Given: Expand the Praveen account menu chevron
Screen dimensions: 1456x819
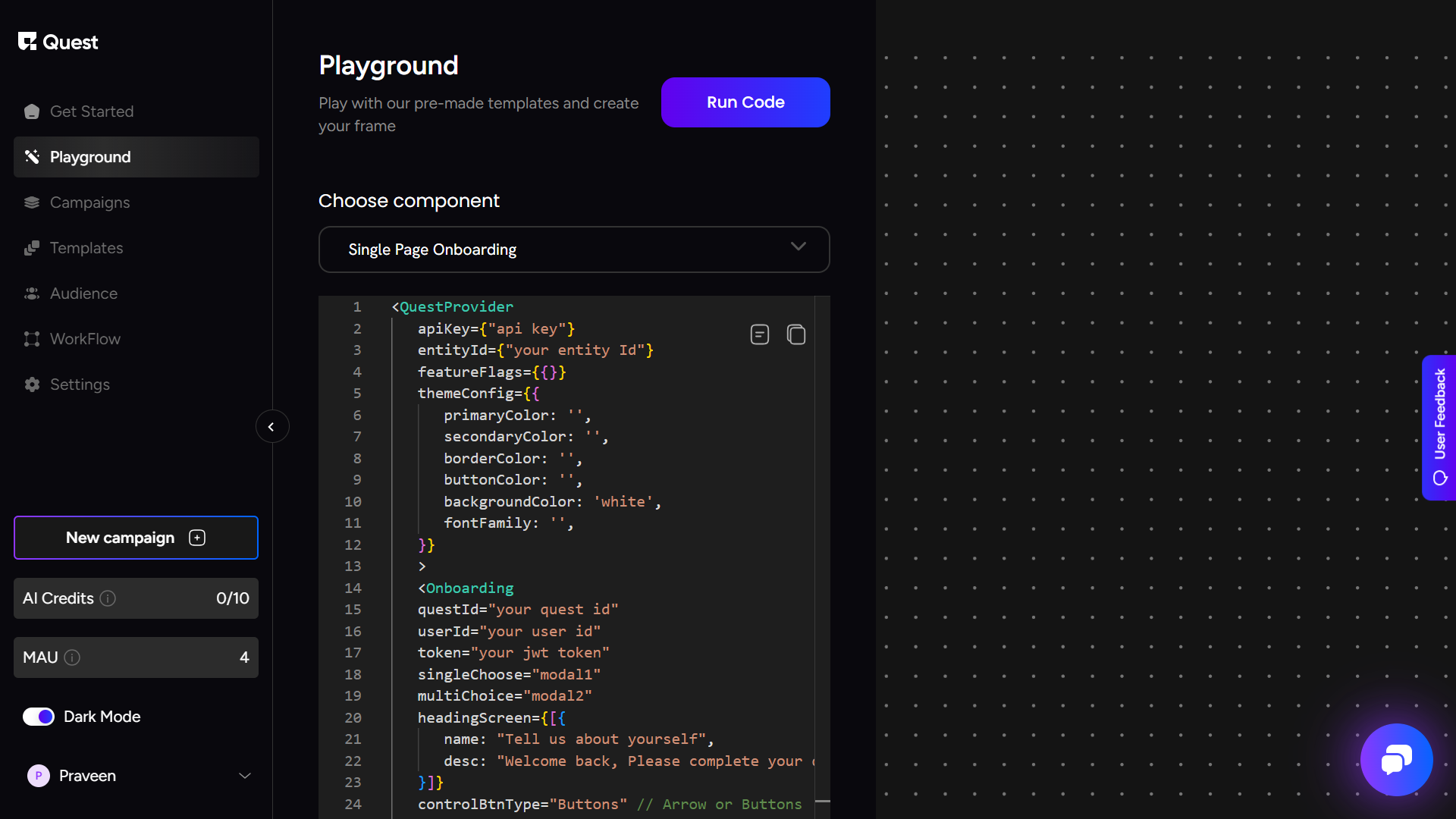Looking at the screenshot, I should point(245,776).
